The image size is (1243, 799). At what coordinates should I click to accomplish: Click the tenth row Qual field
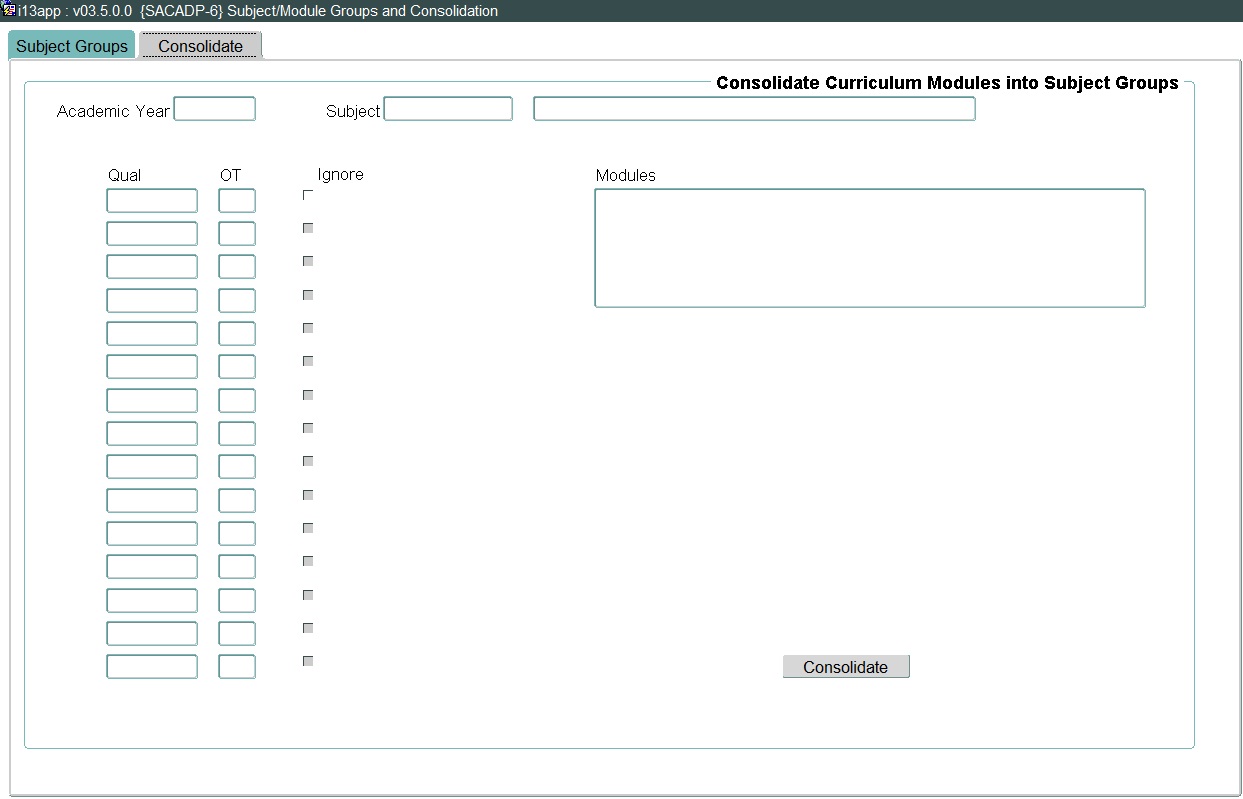pos(152,501)
